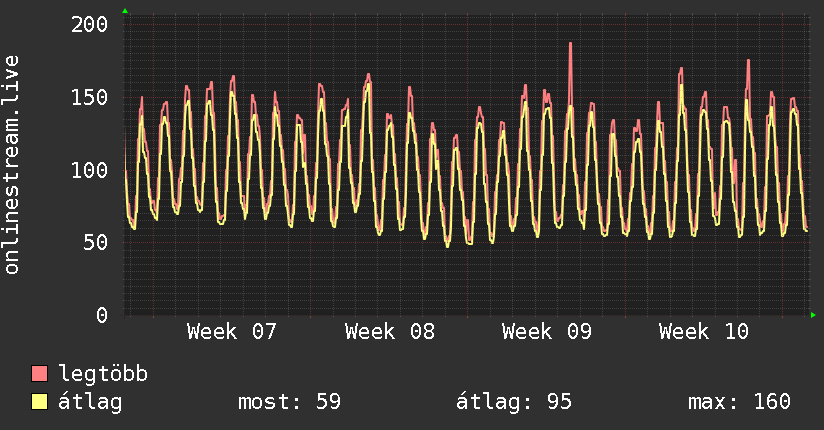Click the tallest red spike in the graph

click(x=570, y=46)
